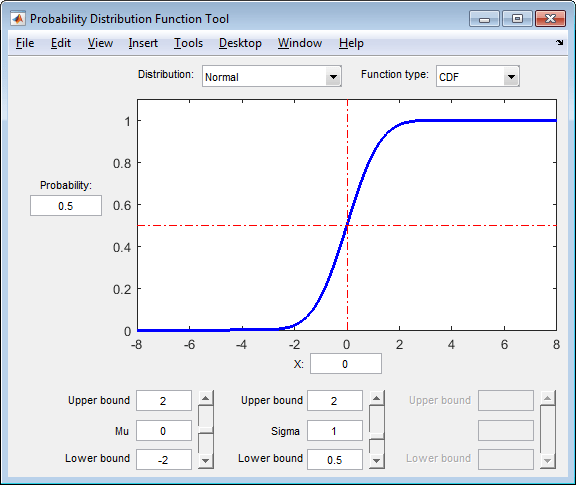Screen dimensions: 576x485
Task: Click the Sigma slider up arrow
Action: pyautogui.click(x=377, y=398)
